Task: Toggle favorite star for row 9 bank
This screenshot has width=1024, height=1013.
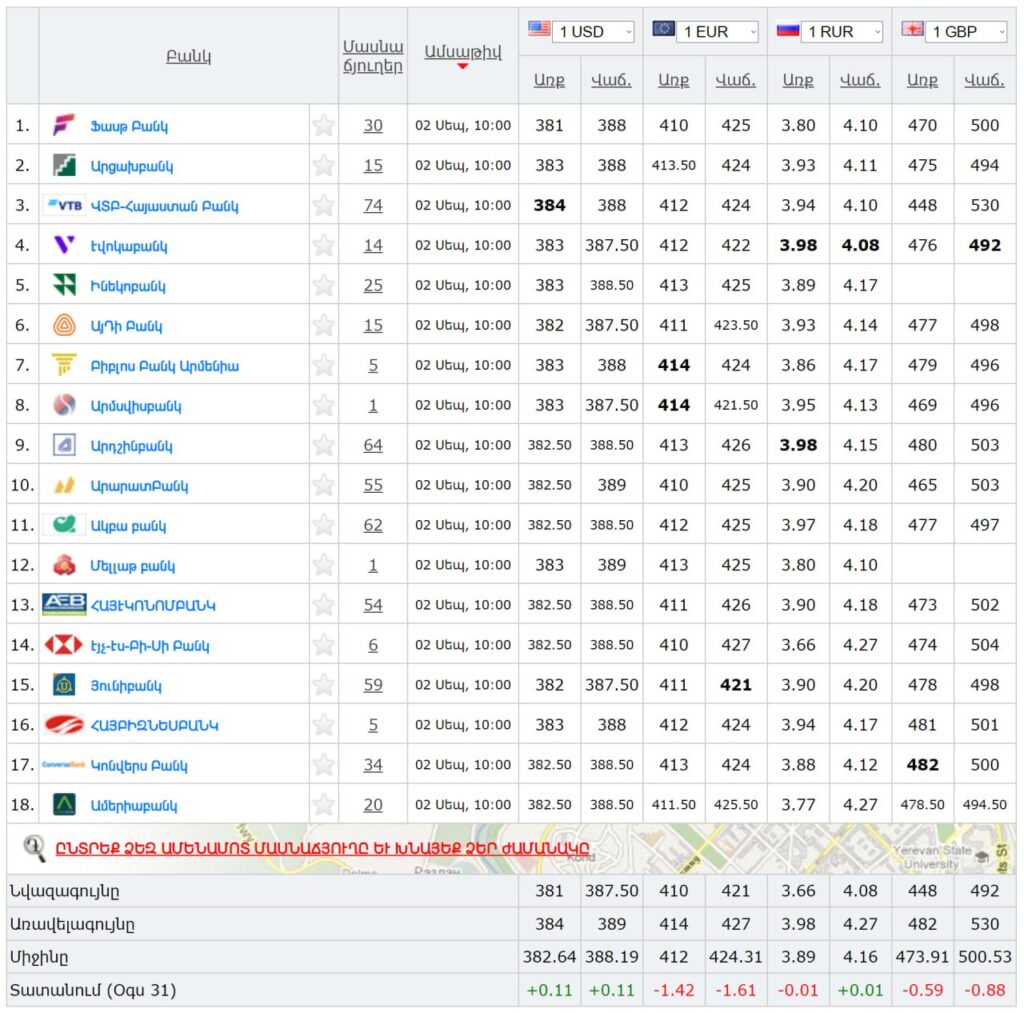Action: pos(323,446)
